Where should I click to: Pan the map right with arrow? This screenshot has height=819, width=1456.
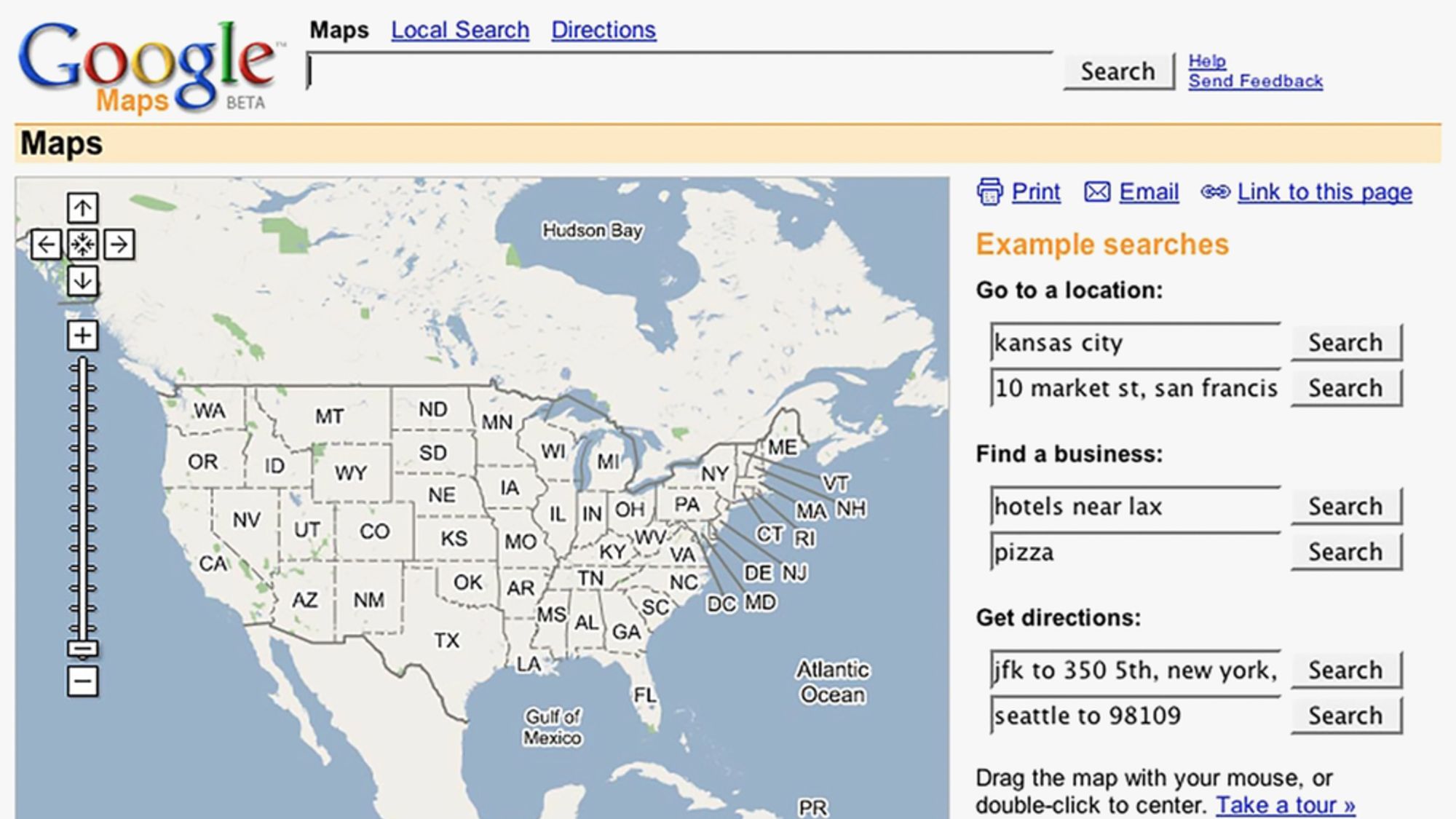[119, 245]
